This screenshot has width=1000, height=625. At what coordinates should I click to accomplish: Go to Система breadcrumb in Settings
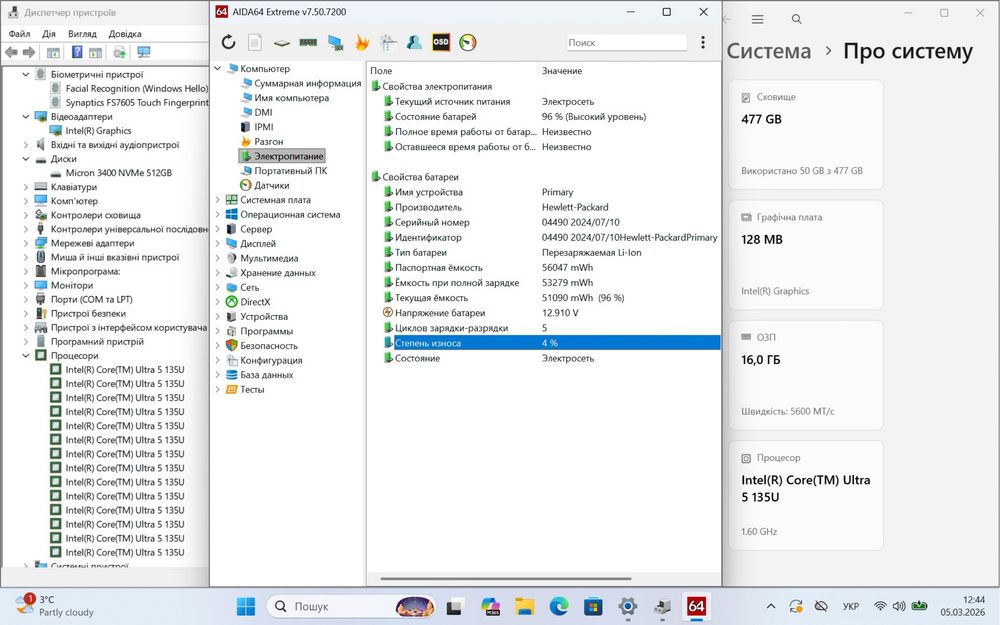pos(768,51)
